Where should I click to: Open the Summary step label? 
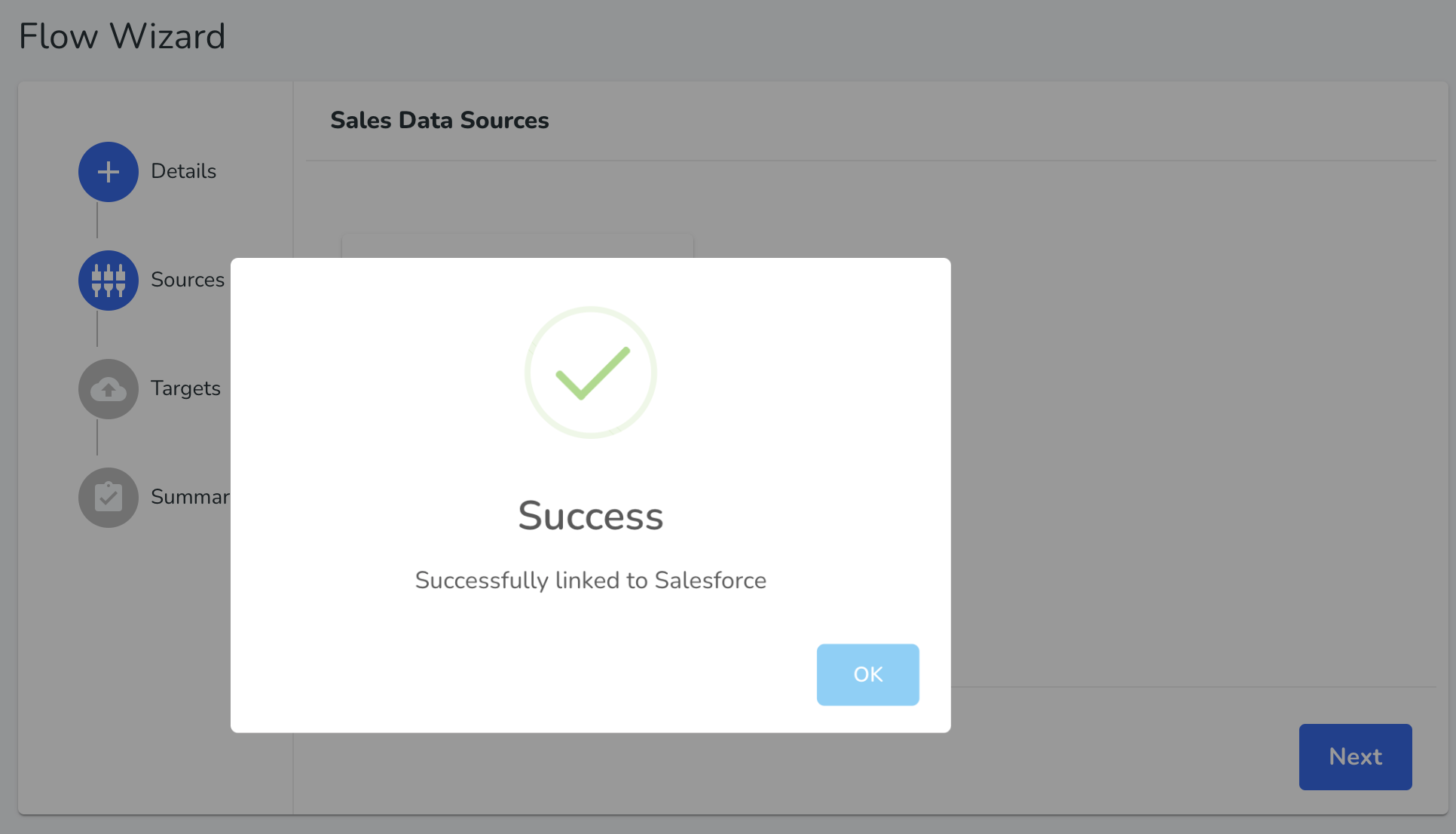pos(191,497)
